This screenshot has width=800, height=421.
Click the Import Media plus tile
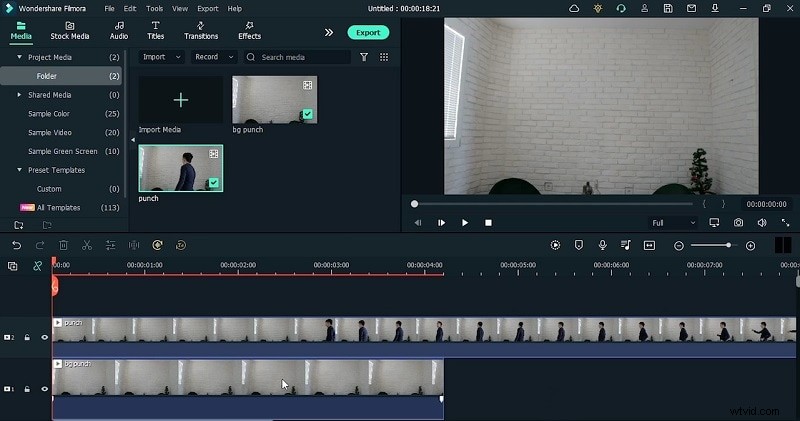(181, 100)
